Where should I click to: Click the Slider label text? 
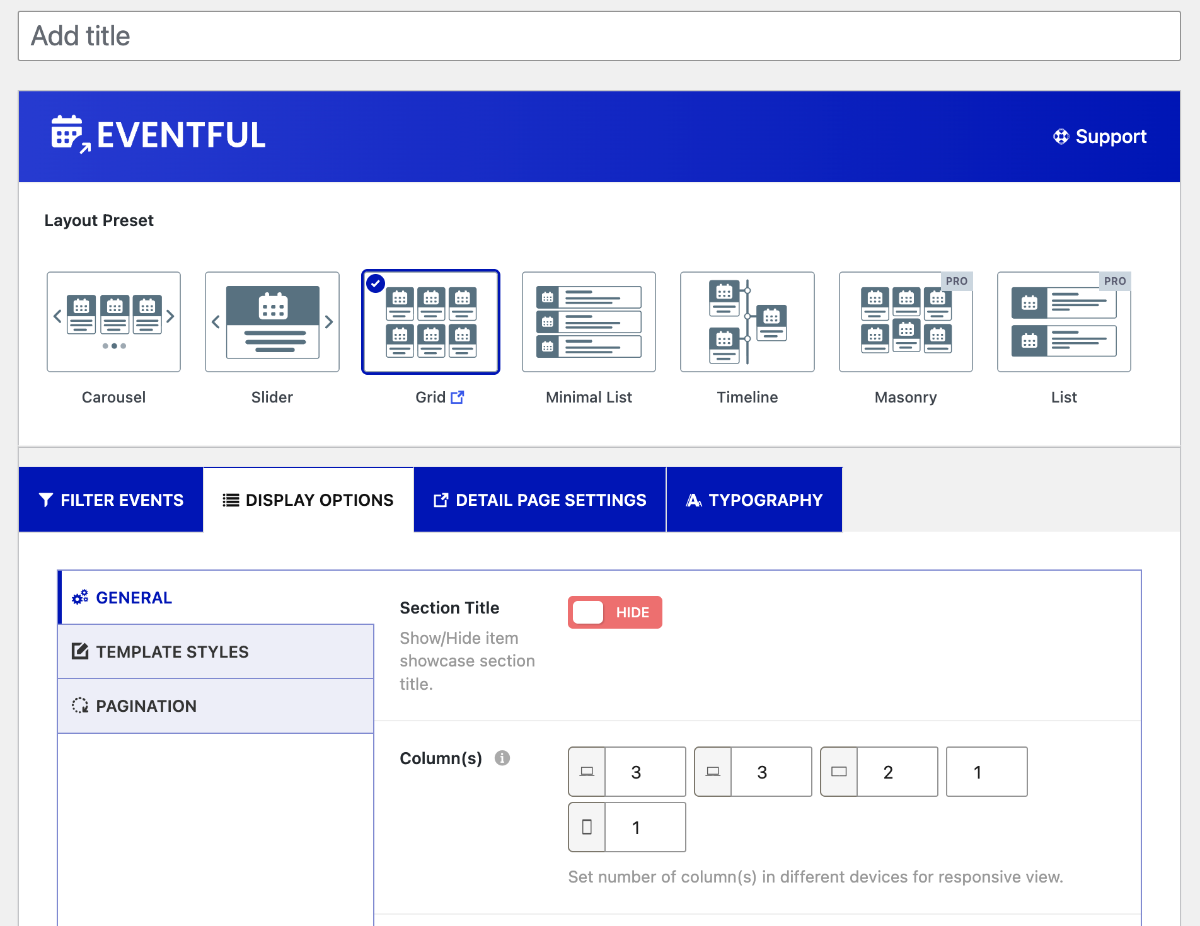(x=272, y=397)
